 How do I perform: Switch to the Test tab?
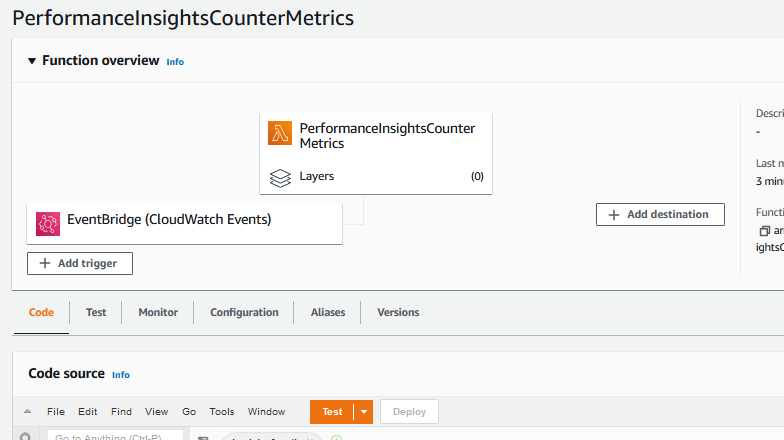click(96, 312)
